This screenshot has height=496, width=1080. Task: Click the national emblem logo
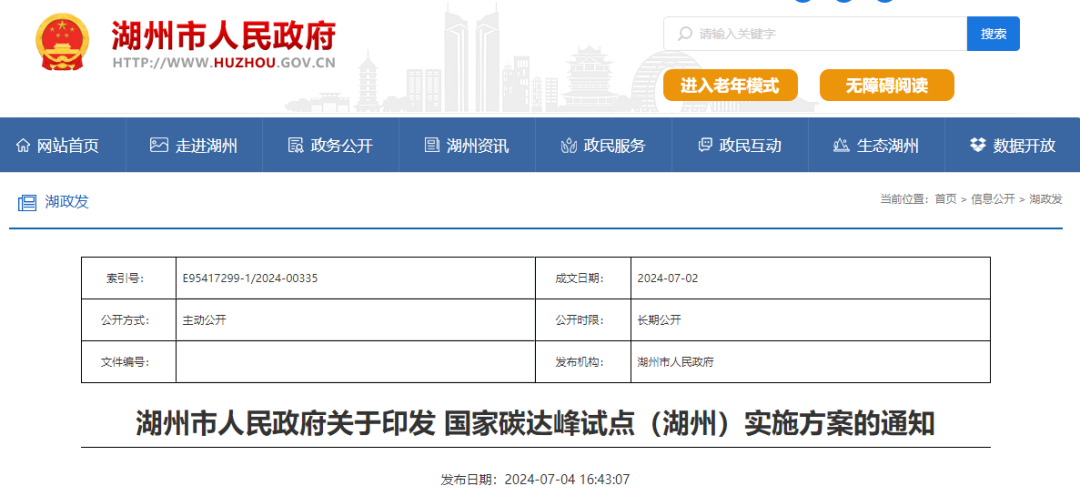[x=62, y=43]
